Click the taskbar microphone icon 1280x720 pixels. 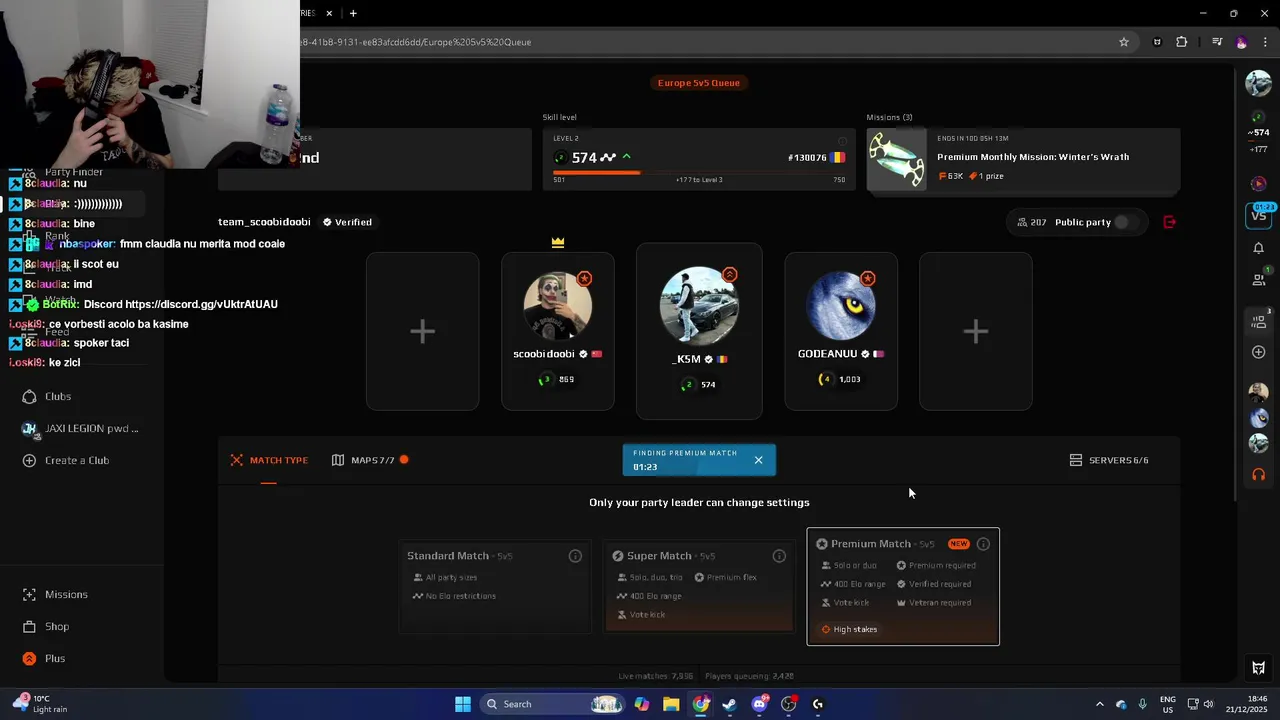(x=1143, y=704)
